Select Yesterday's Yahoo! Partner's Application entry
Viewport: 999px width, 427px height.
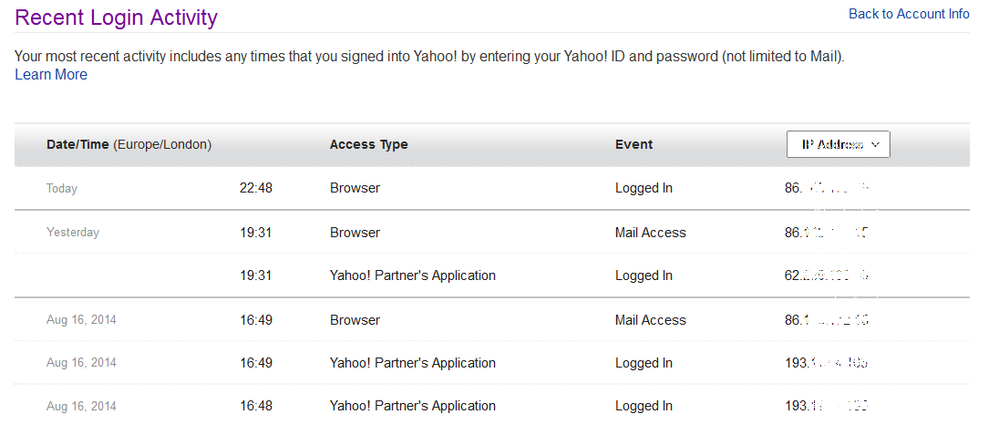click(413, 276)
